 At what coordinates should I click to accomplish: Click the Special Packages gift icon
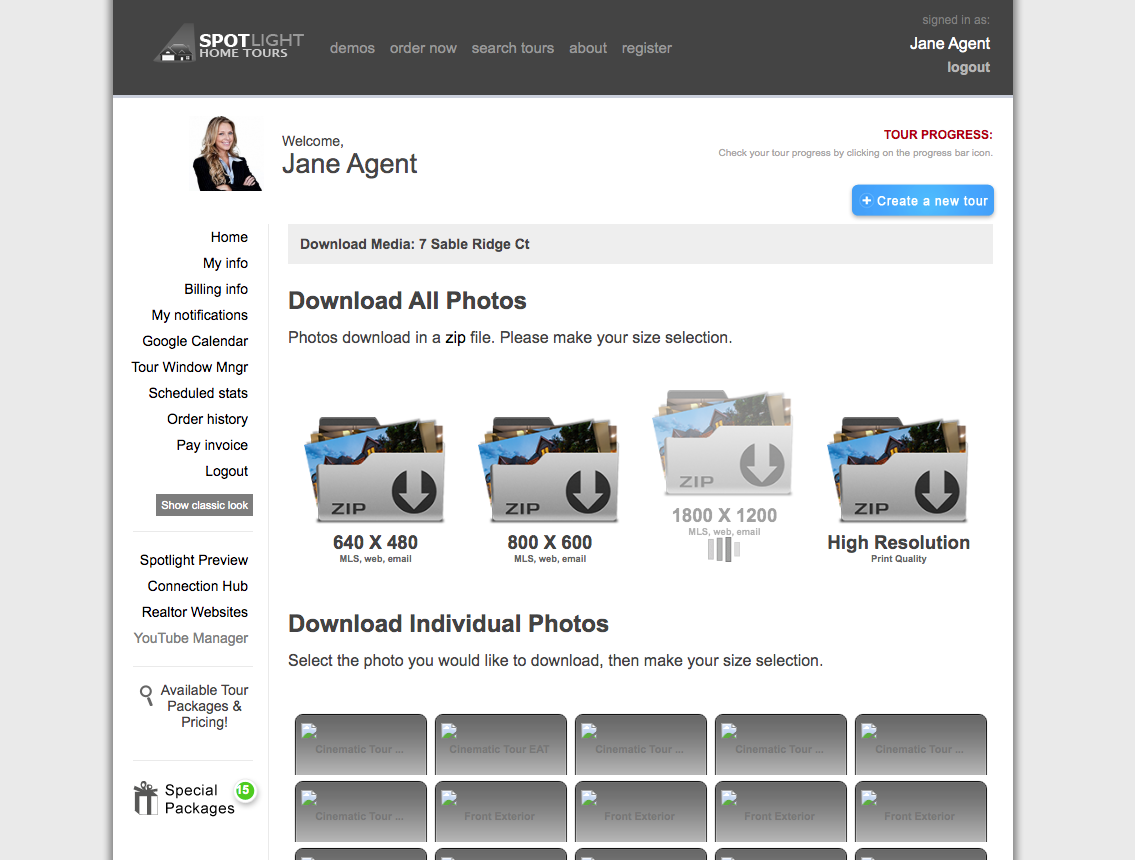145,798
